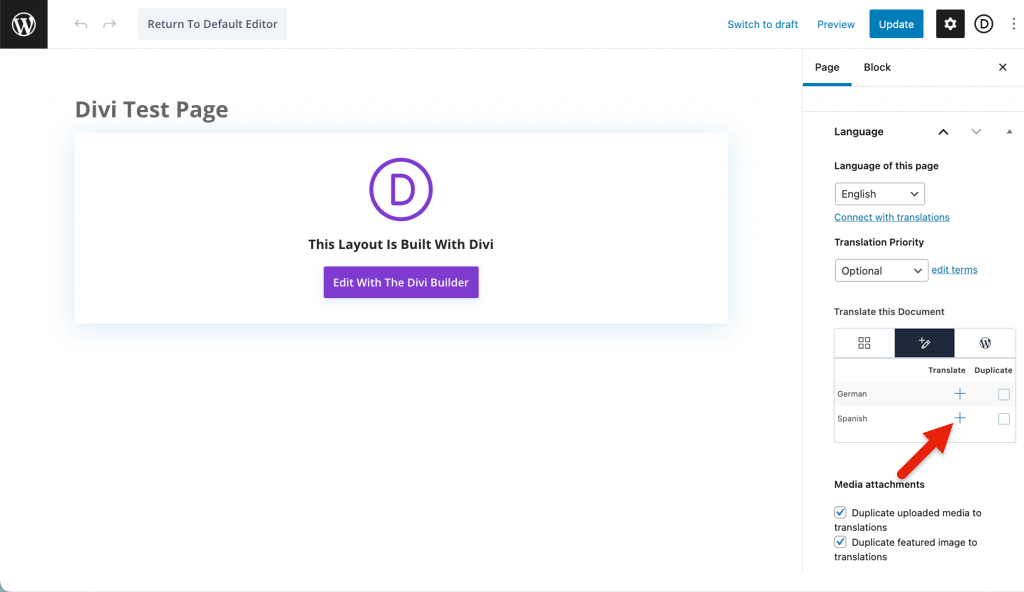Close the settings sidebar

coord(1002,67)
